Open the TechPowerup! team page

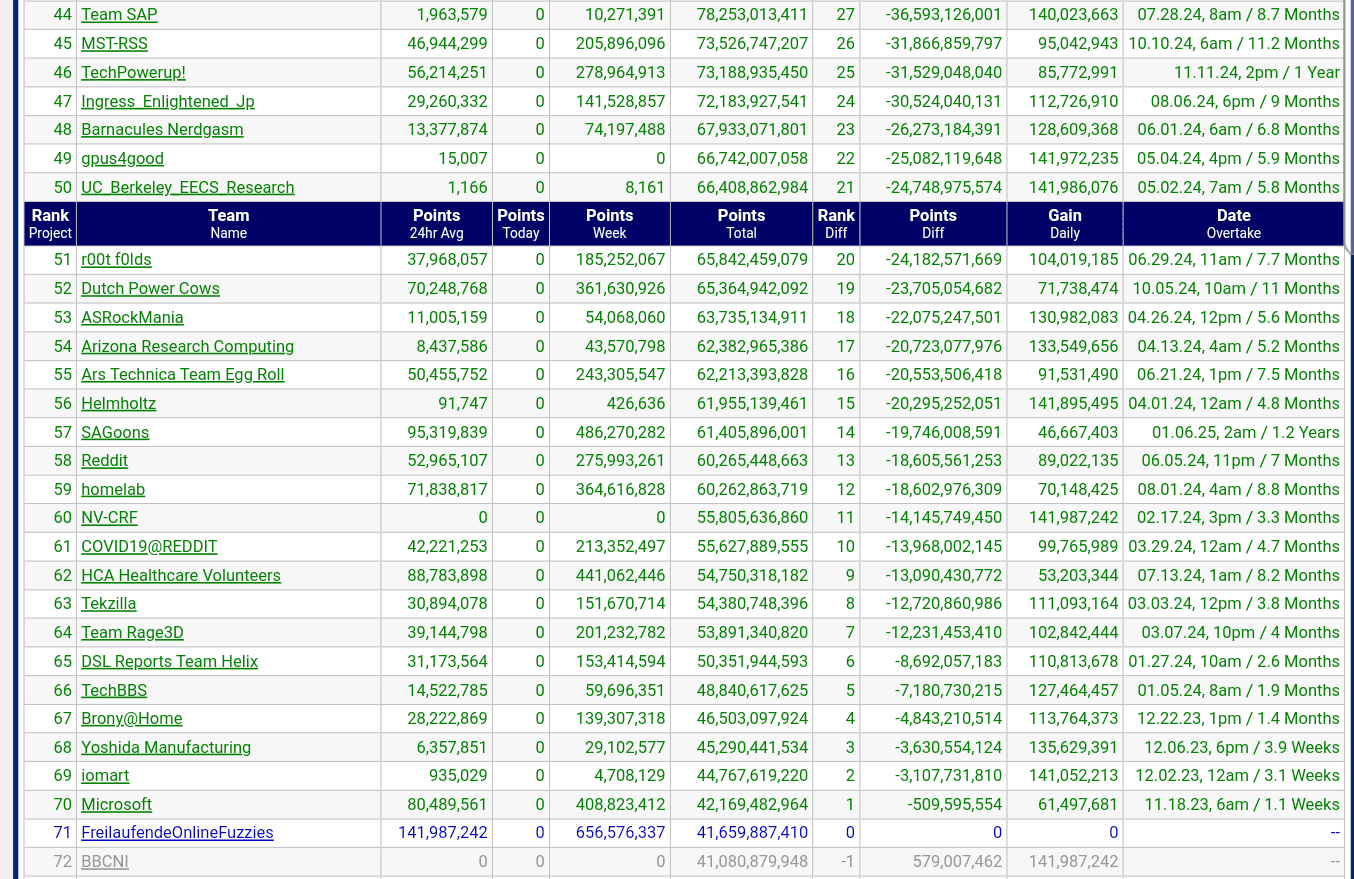tap(133, 73)
